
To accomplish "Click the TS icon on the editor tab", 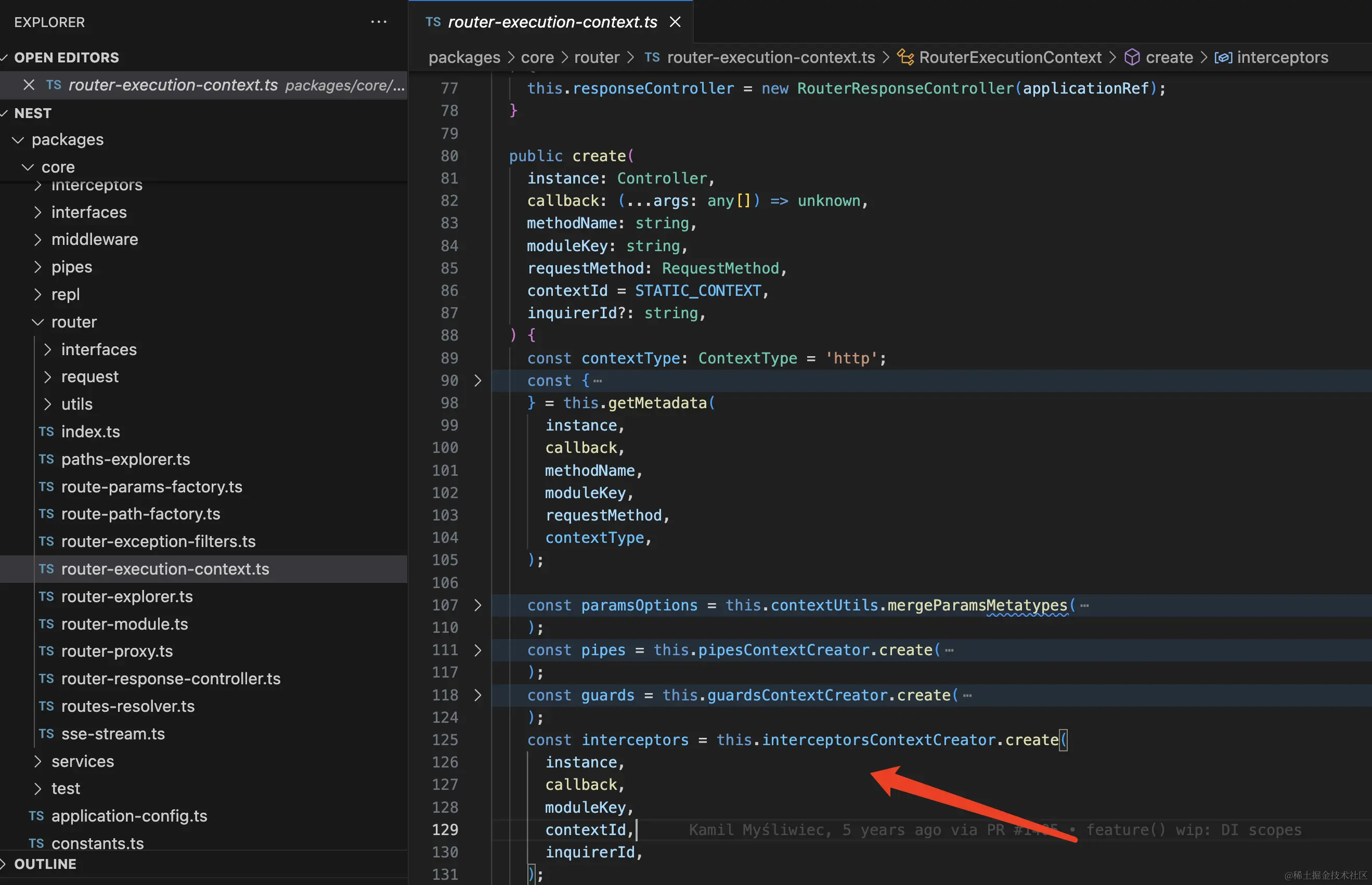I will [x=433, y=22].
